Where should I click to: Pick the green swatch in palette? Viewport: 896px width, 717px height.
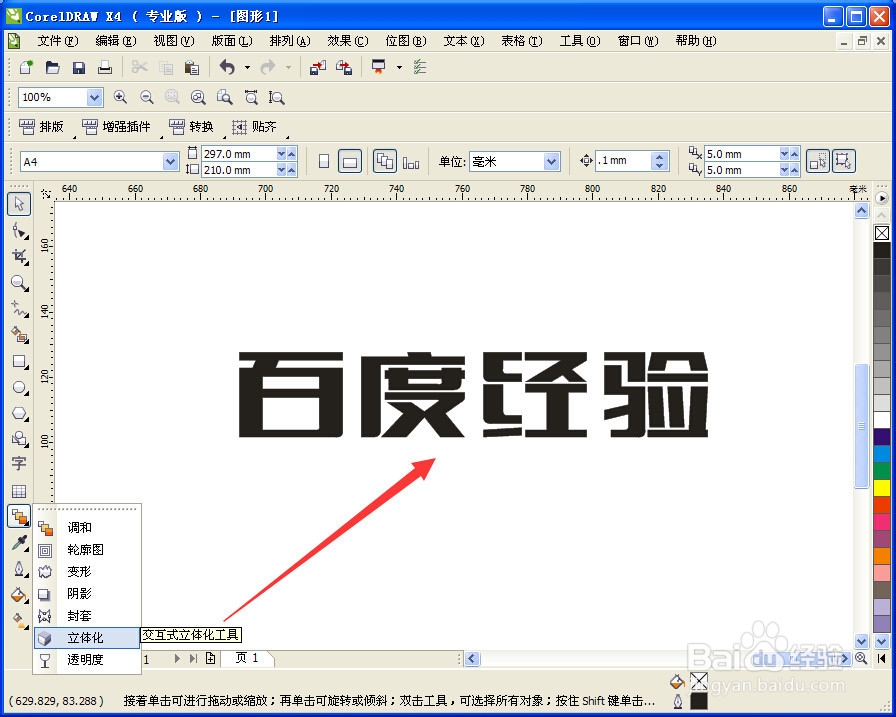882,471
